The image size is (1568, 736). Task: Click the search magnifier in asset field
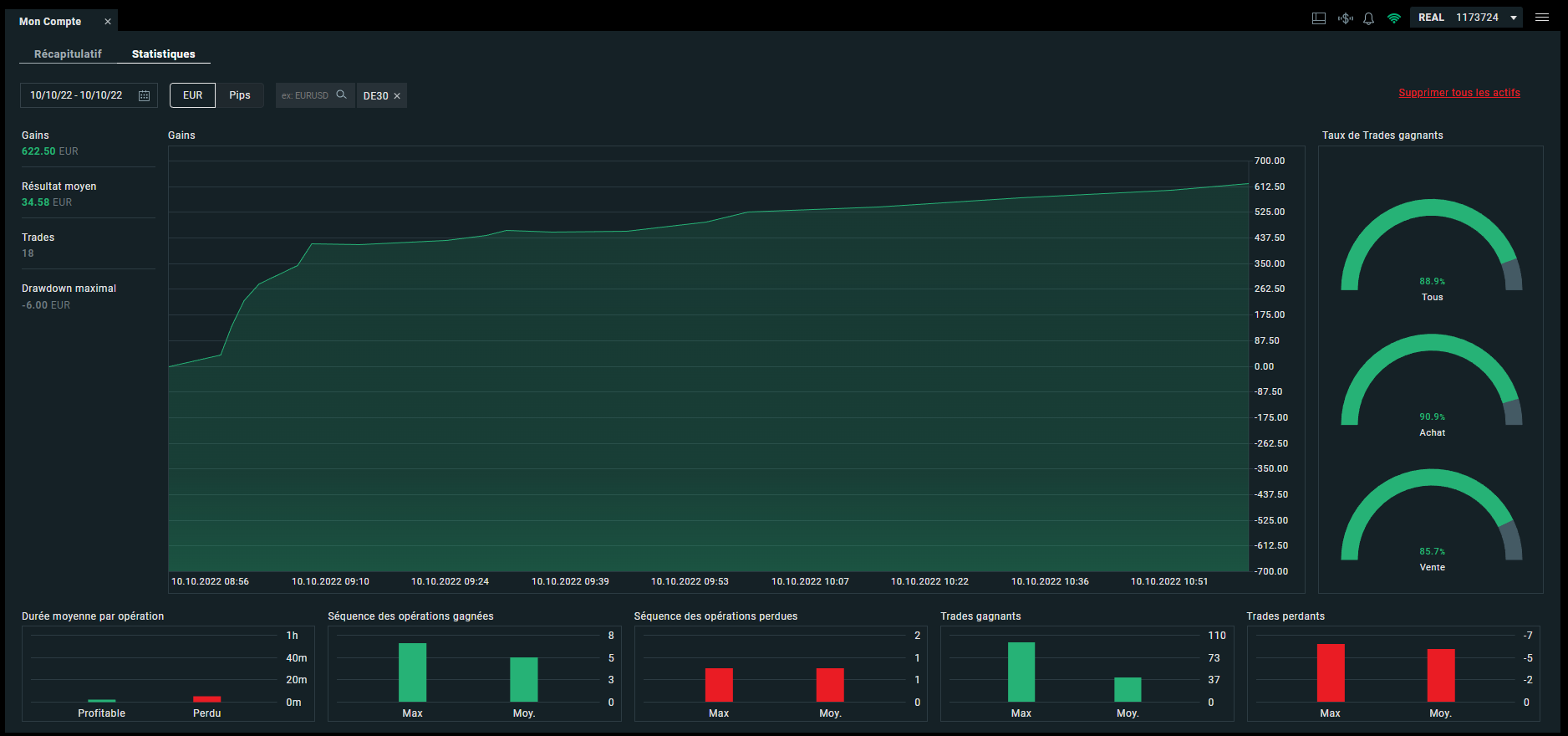pos(341,95)
